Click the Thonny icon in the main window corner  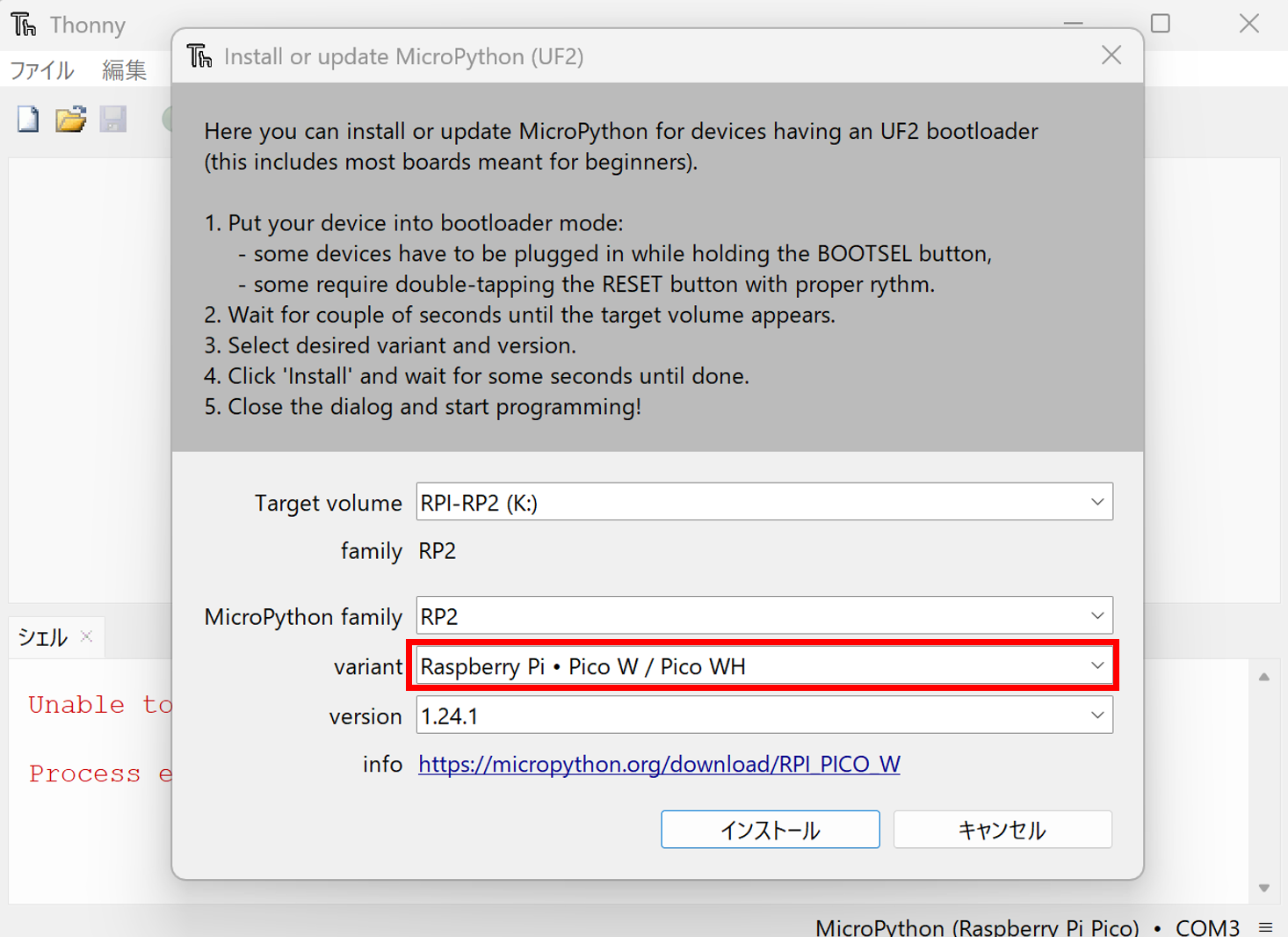coord(23,24)
